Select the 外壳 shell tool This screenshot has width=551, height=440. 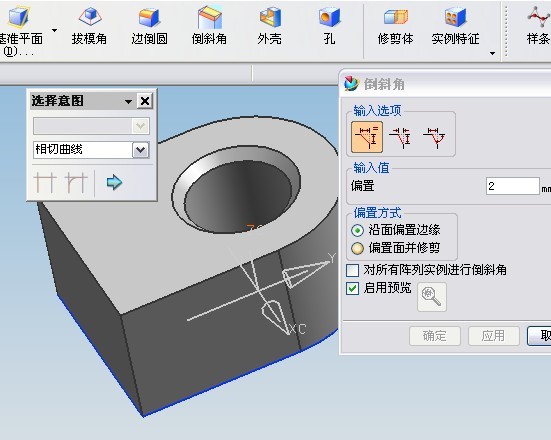tap(270, 27)
